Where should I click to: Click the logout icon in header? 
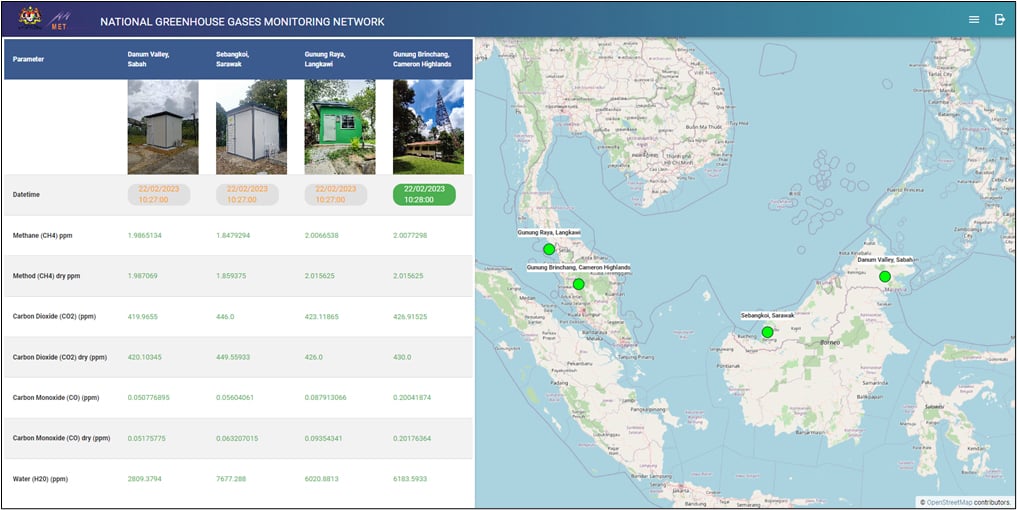(999, 20)
